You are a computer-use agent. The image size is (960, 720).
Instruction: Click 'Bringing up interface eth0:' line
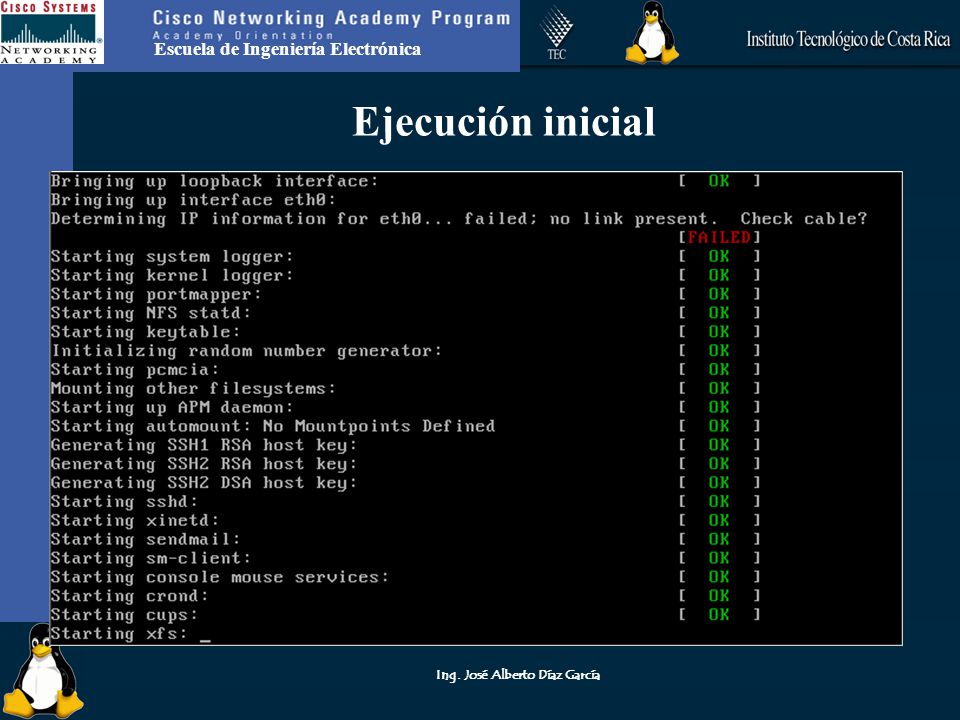coord(193,200)
